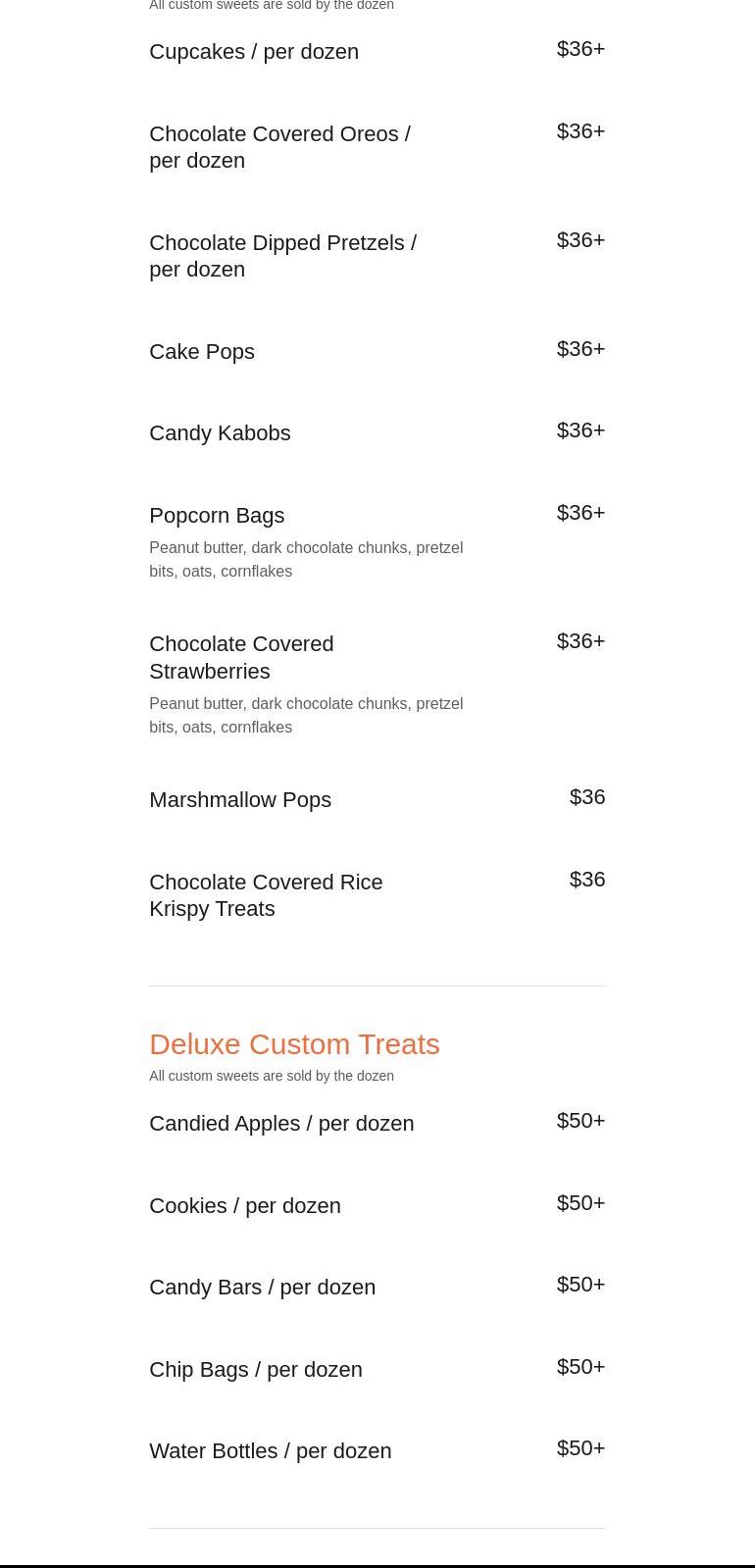The image size is (755, 1568).
Task: Click the Deluxe Custom Treats heading
Action: click(294, 1044)
